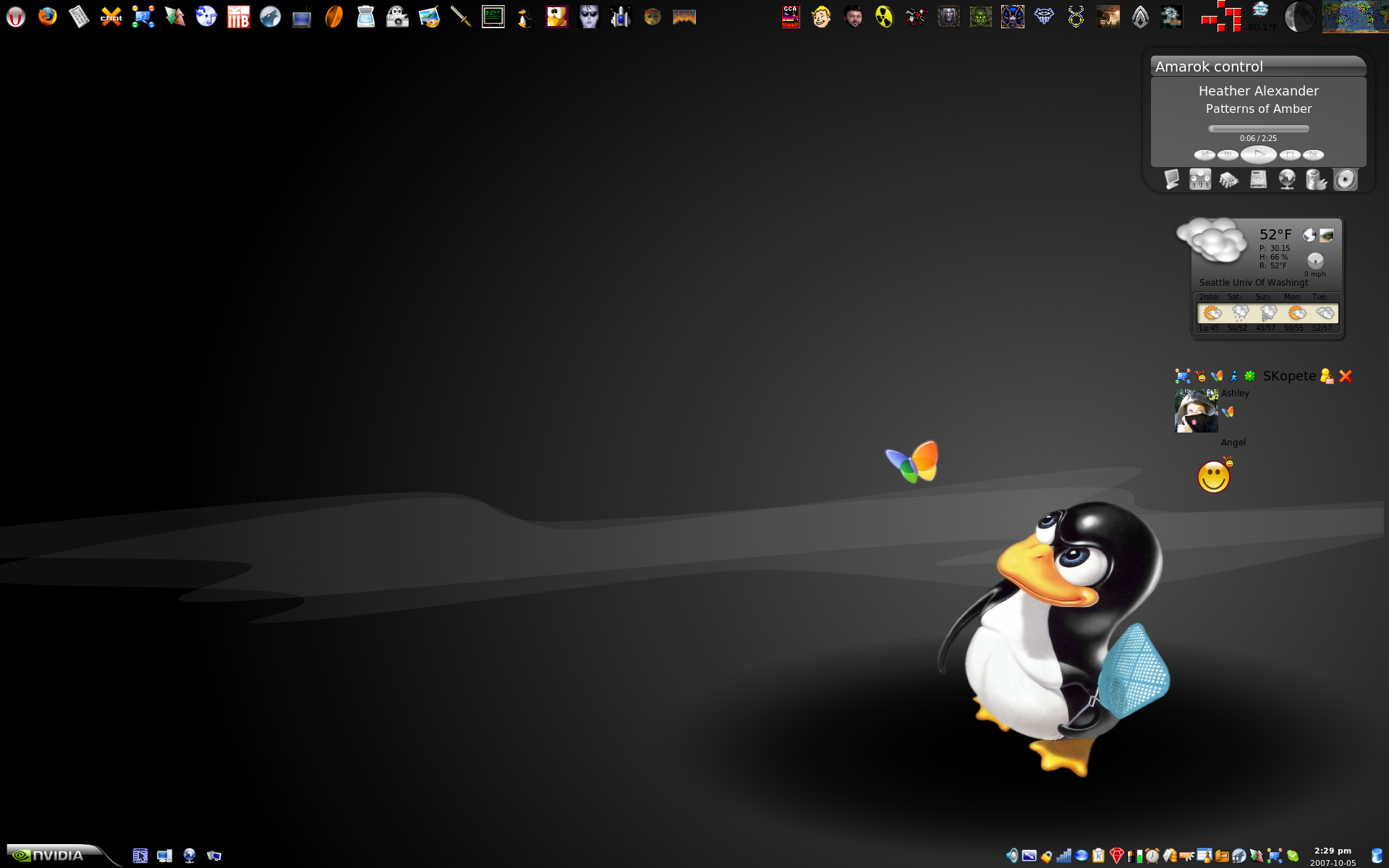1389x868 pixels.
Task: Pause the Amarok track
Action: (x=1228, y=155)
